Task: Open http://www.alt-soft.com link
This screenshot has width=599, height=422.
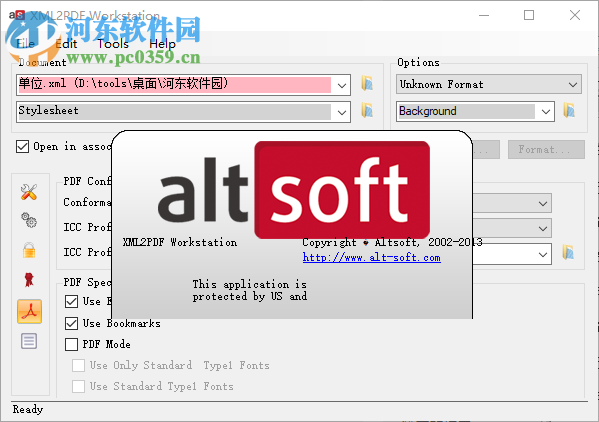Action: [371, 257]
